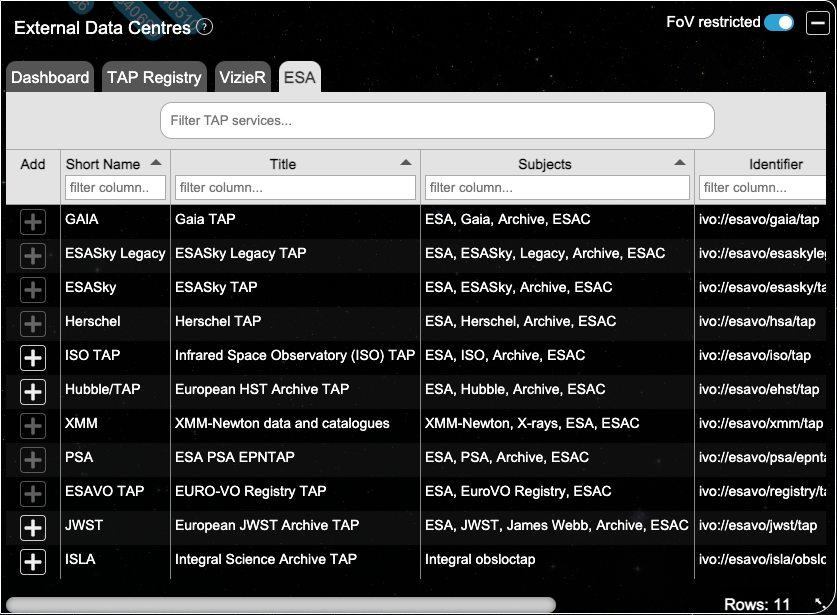This screenshot has height=615, width=837.
Task: Click the Identifier filter column field
Action: [762, 188]
